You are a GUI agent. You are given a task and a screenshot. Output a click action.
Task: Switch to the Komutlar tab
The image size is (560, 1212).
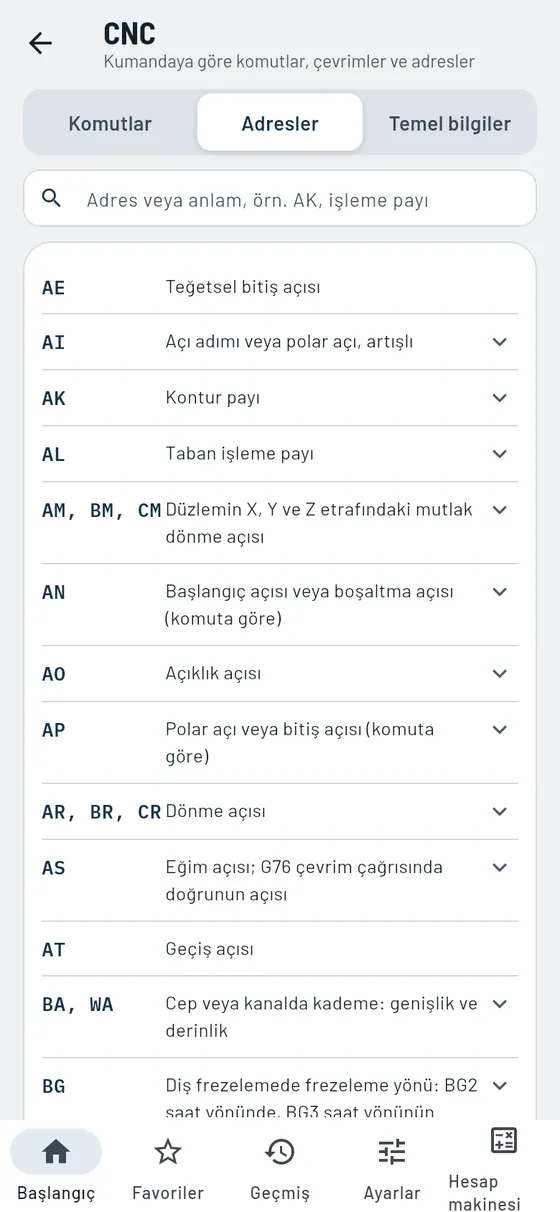110,124
